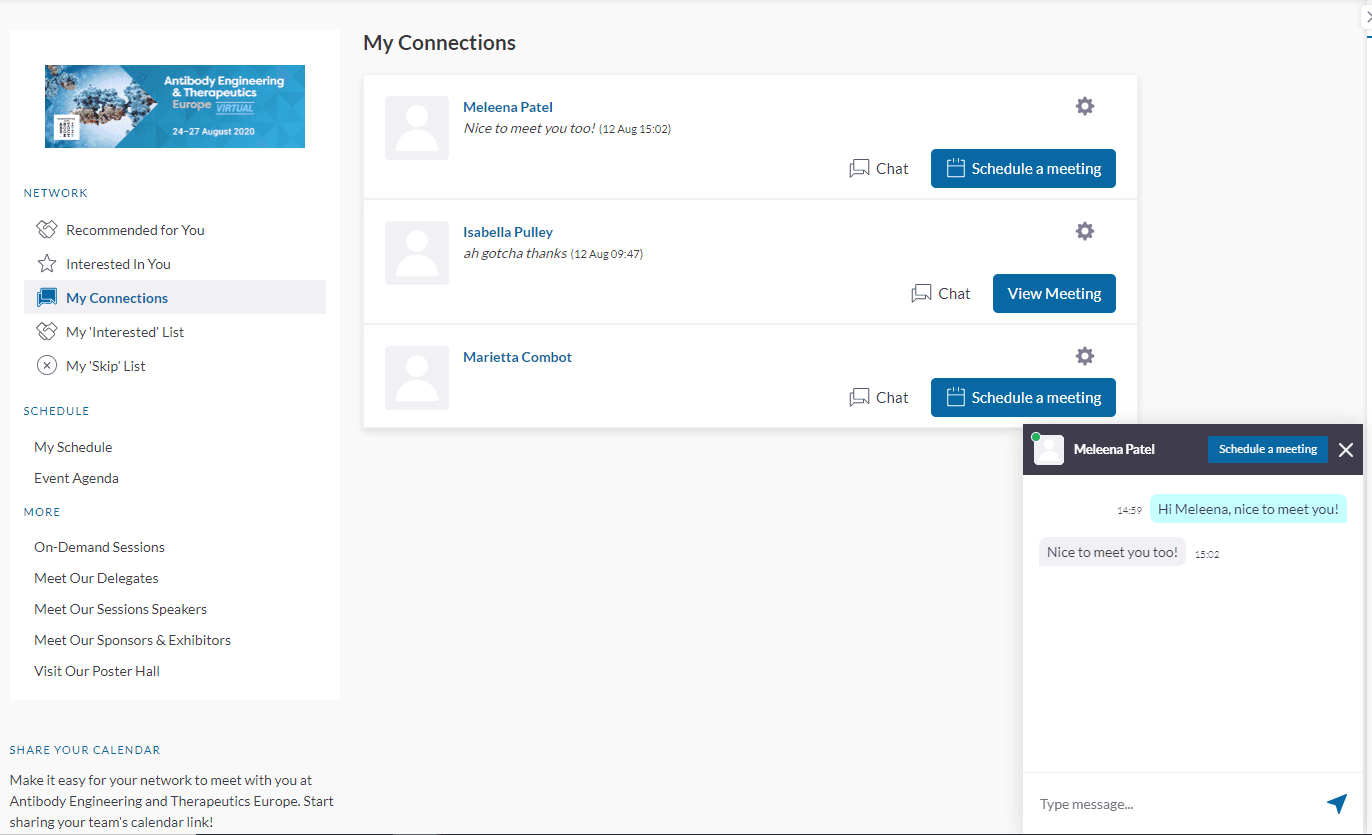Click Schedule a meeting in chat header
The image size is (1372, 835).
coord(1267,450)
